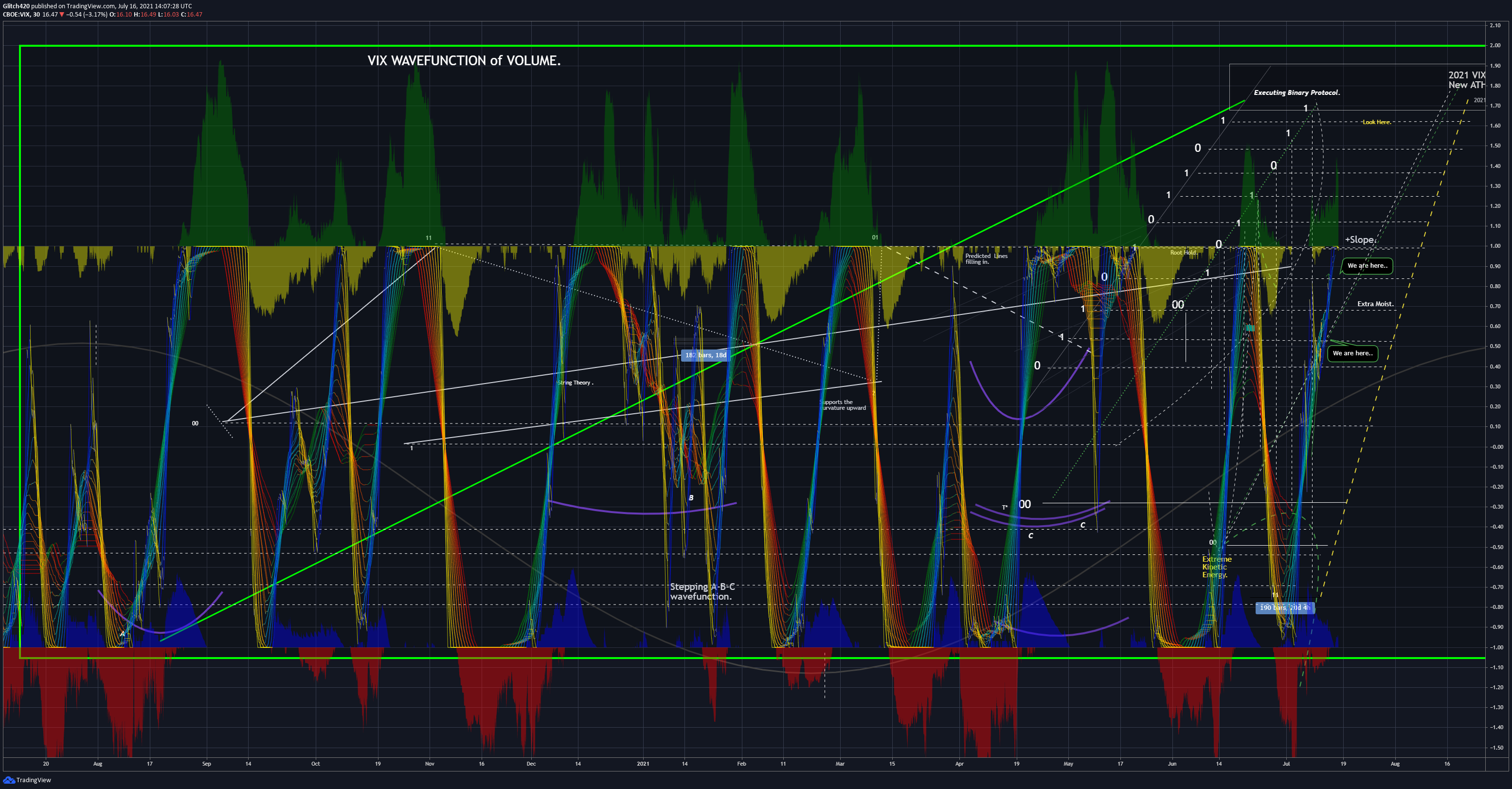Click the 'CBOE:VIX, 30' symbol label
This screenshot has height=789, width=1512.
pos(21,15)
